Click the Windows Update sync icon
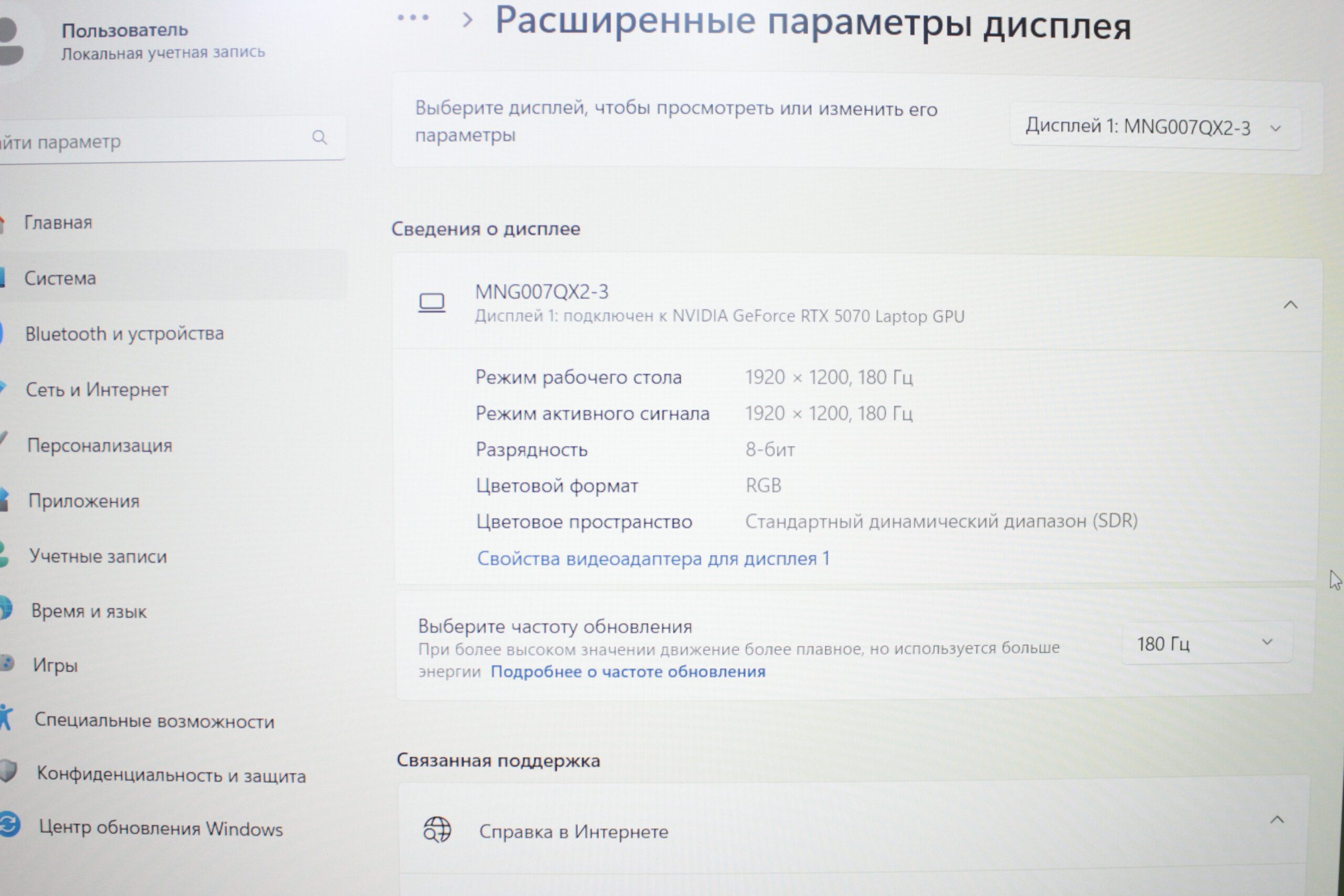The width and height of the screenshot is (1344, 896). [9, 825]
